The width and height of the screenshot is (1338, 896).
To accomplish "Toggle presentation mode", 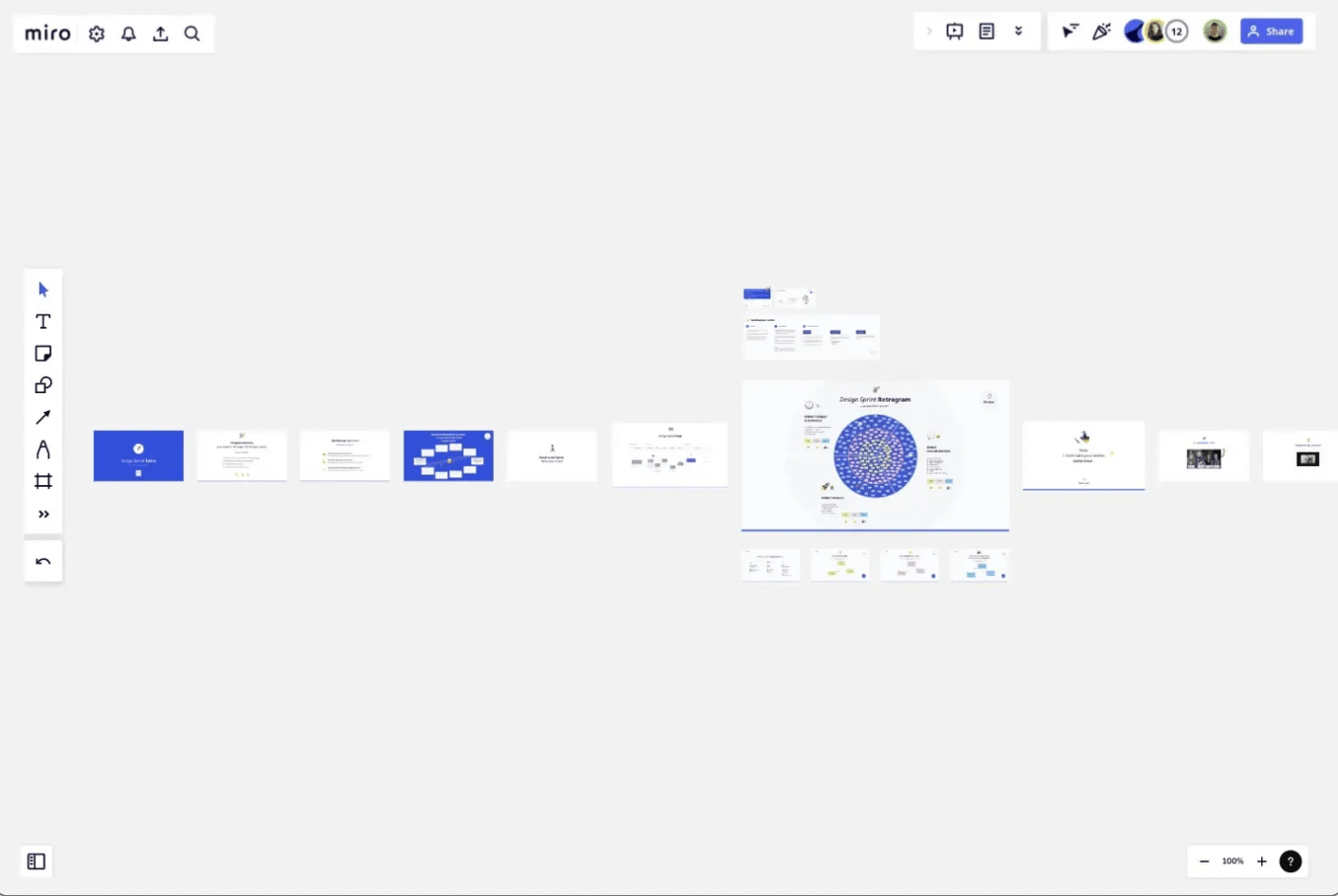I will (954, 31).
